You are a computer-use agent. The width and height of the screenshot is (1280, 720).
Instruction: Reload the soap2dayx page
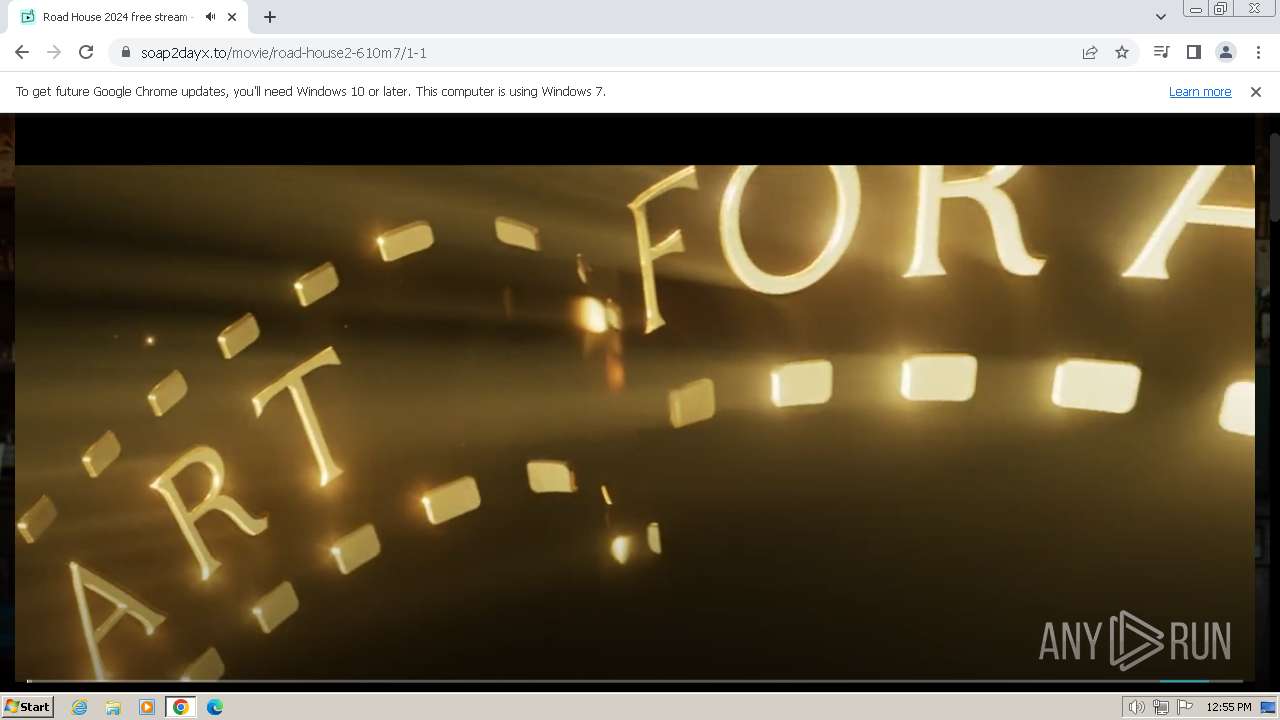point(86,52)
